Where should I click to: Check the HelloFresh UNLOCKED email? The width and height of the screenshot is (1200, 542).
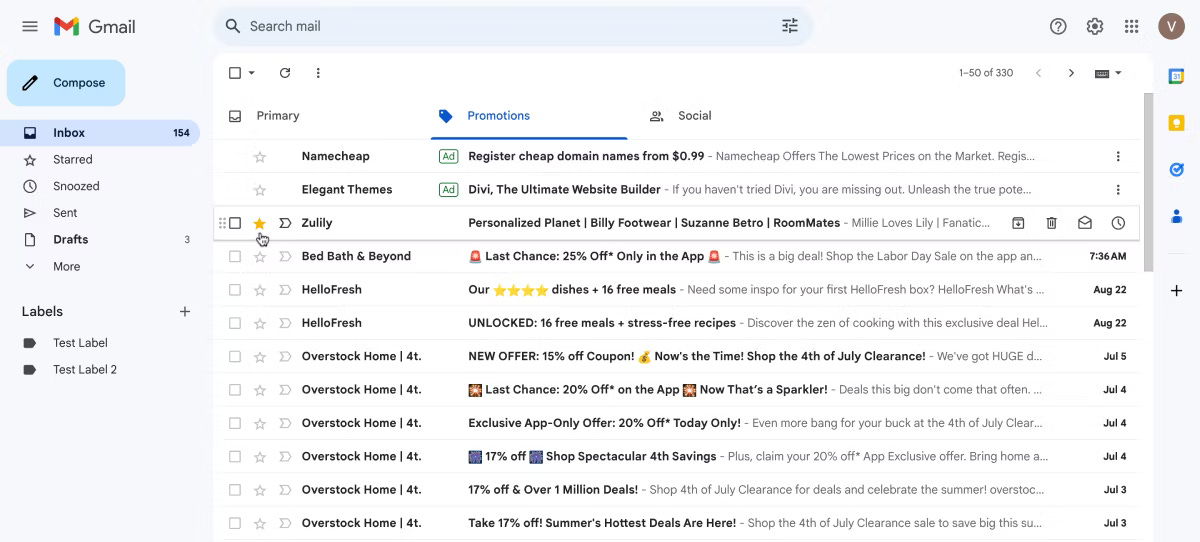point(235,323)
